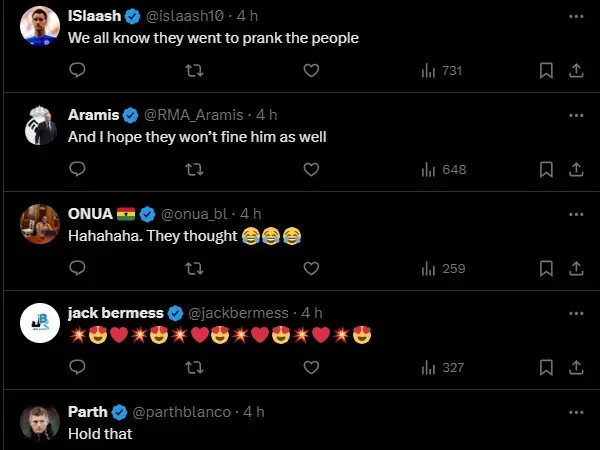This screenshot has height=450, width=600.
Task: View analytics showing 648 views
Action: [443, 169]
